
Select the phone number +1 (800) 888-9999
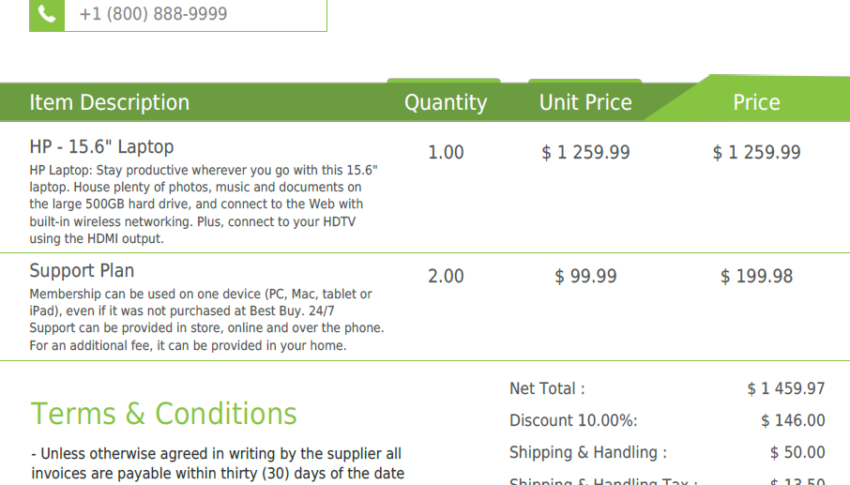[153, 14]
